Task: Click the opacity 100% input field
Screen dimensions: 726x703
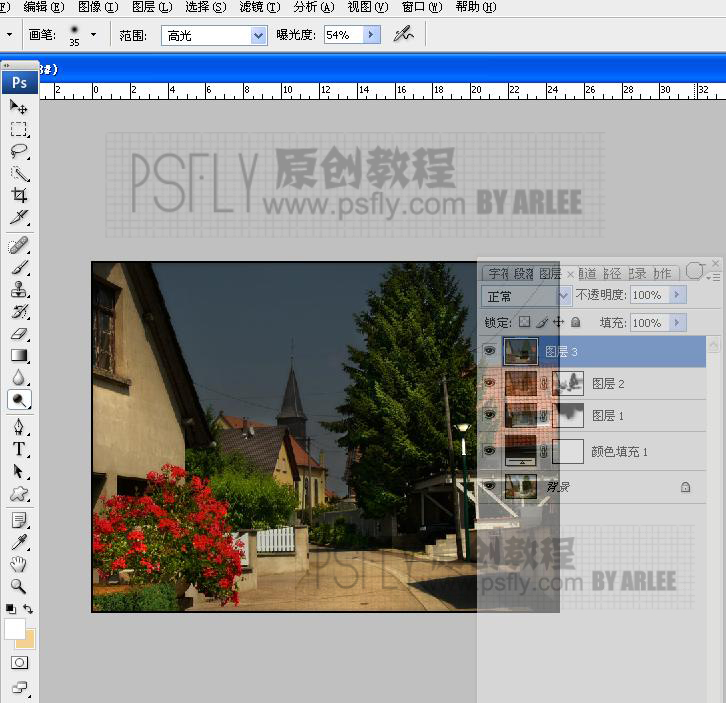Action: point(650,295)
